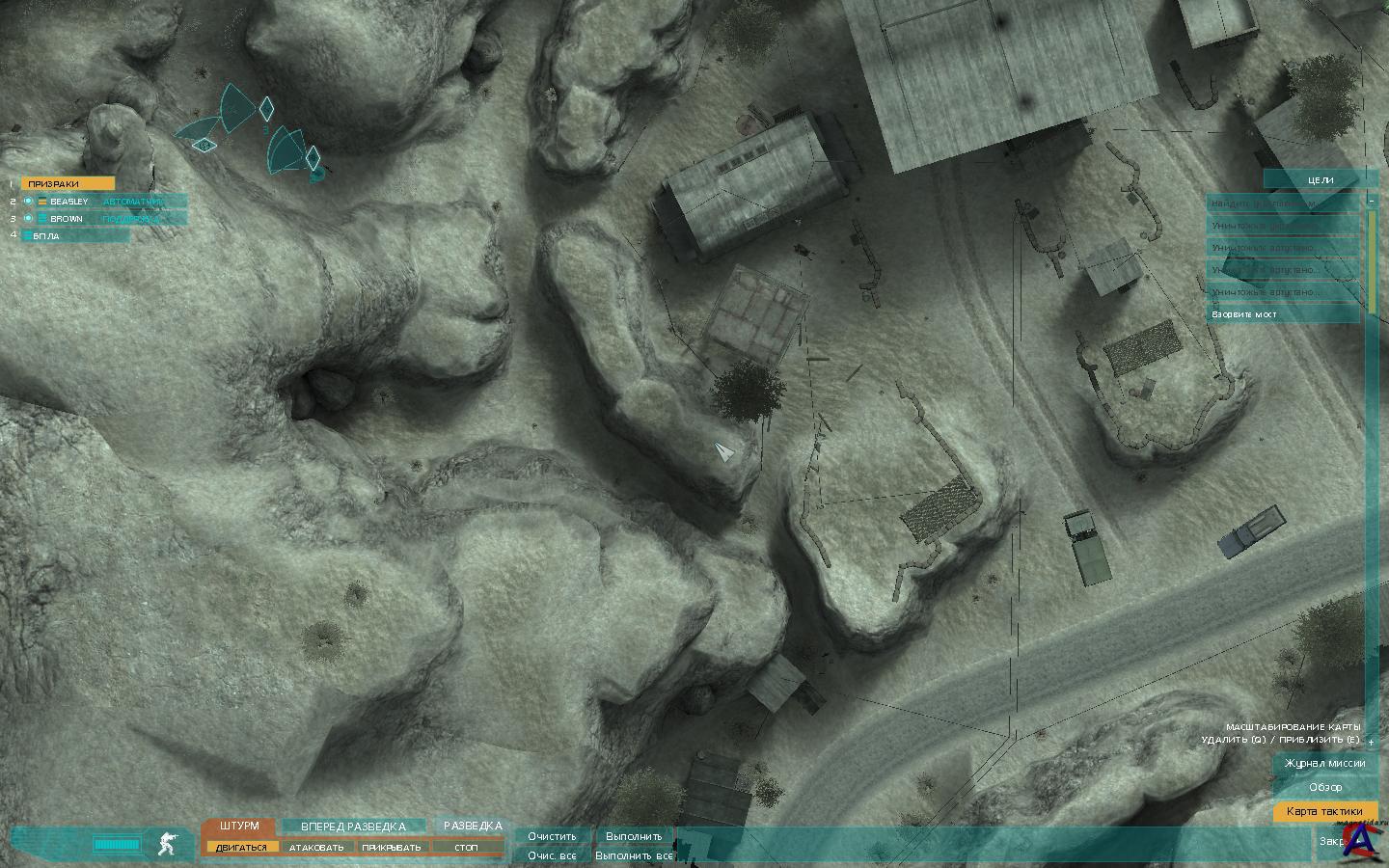This screenshot has height=868, width=1389.
Task: Click the Beasley status circle icon
Action: [28, 202]
